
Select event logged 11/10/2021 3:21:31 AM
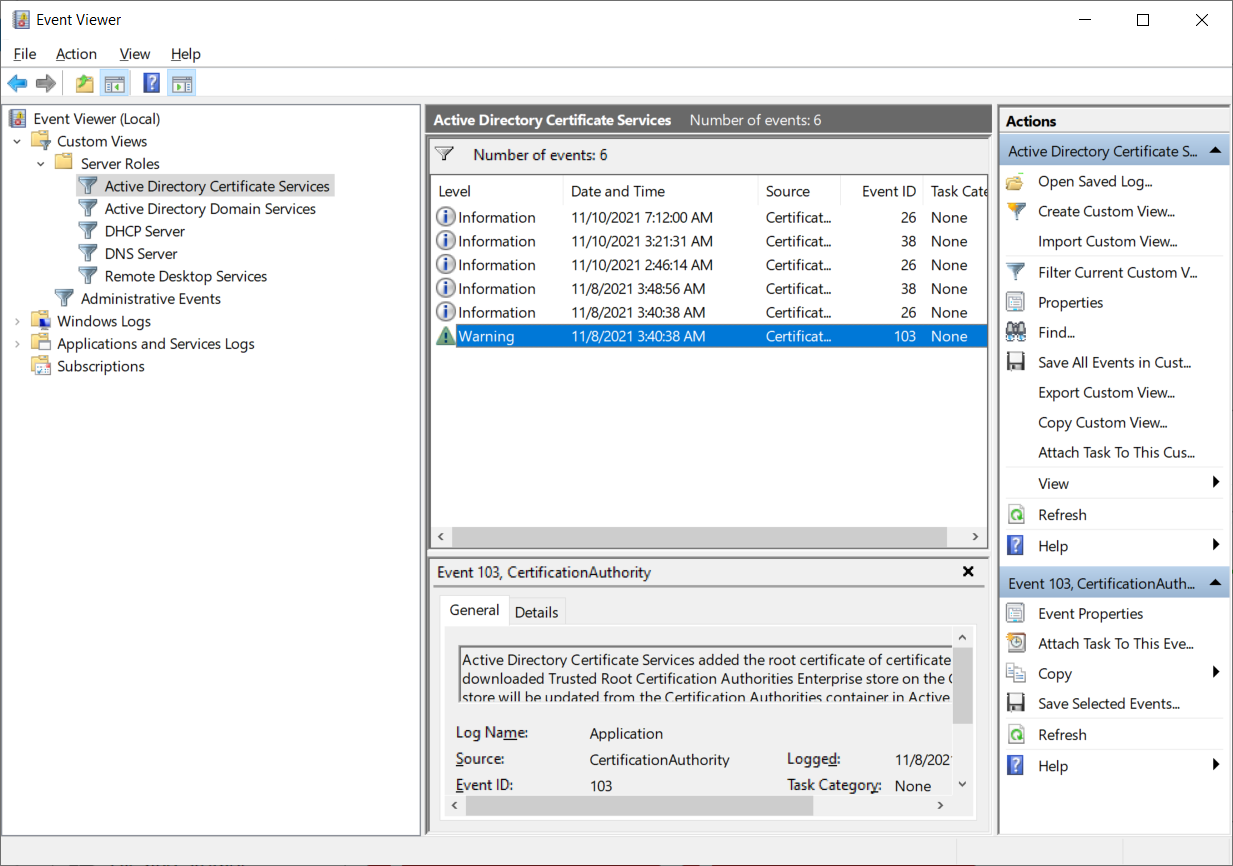coord(708,241)
